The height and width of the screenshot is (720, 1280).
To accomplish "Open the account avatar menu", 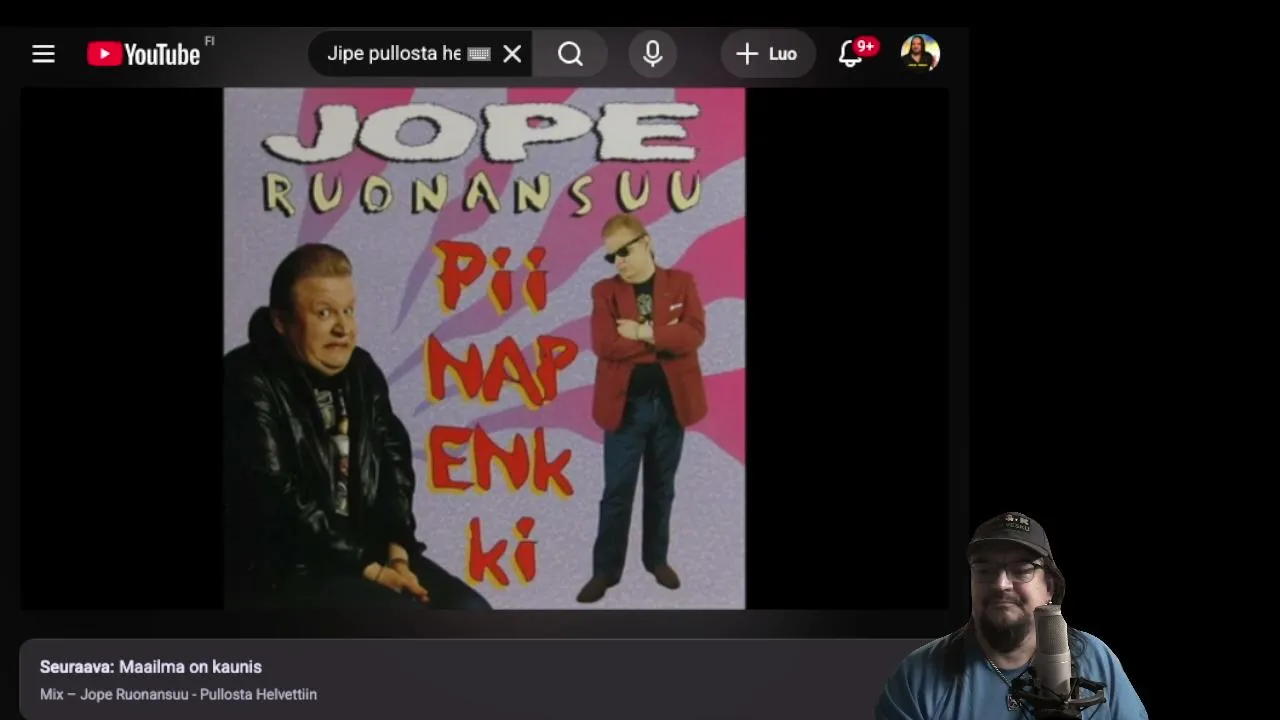I will point(920,53).
